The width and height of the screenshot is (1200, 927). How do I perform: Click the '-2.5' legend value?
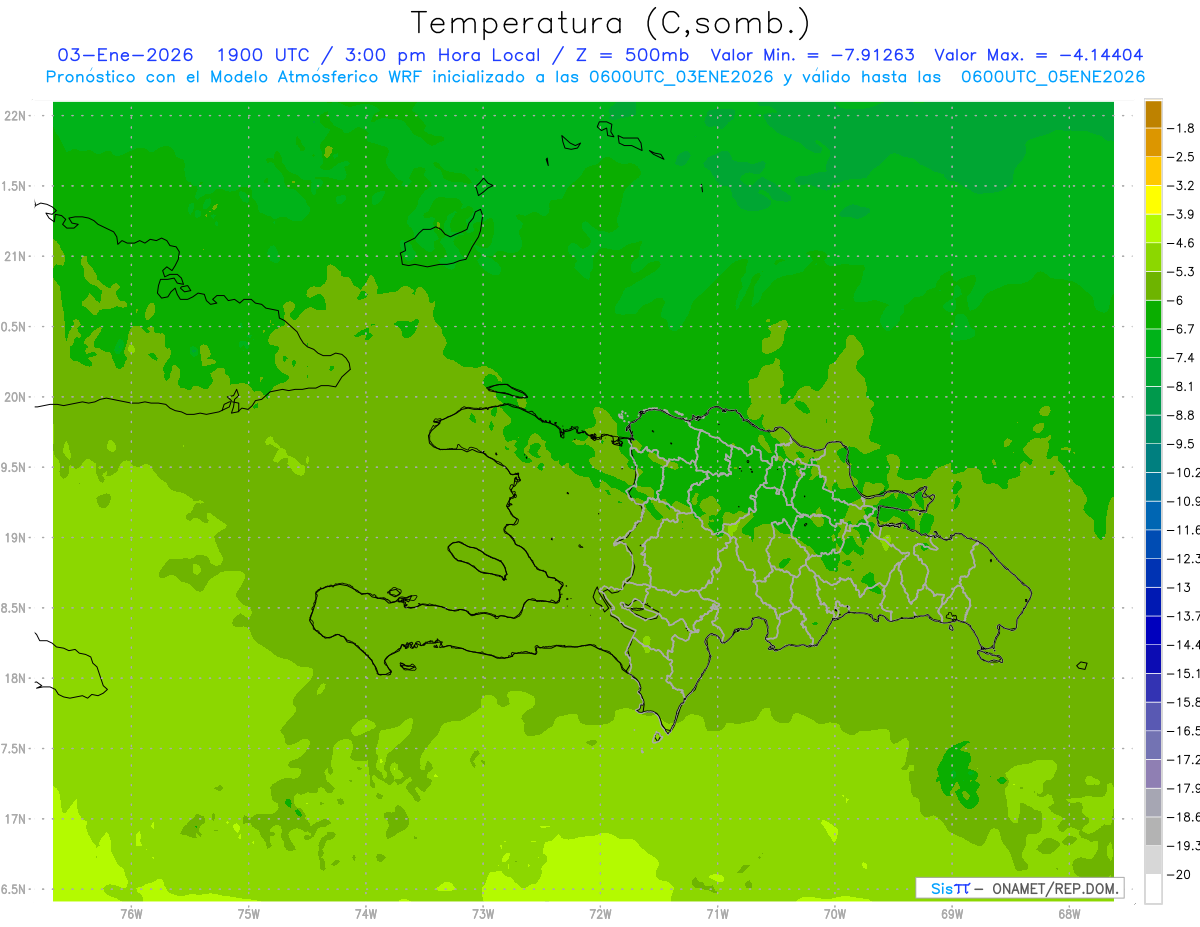click(x=1181, y=157)
